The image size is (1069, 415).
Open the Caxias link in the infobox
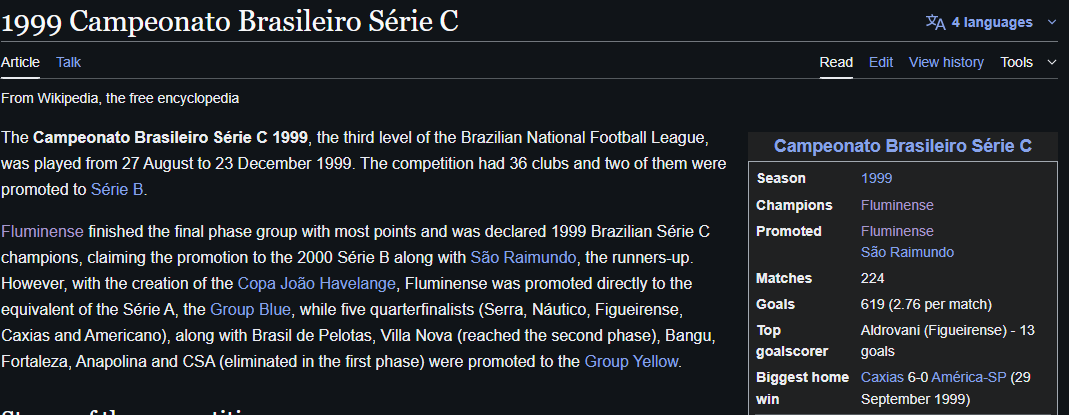pos(881,377)
